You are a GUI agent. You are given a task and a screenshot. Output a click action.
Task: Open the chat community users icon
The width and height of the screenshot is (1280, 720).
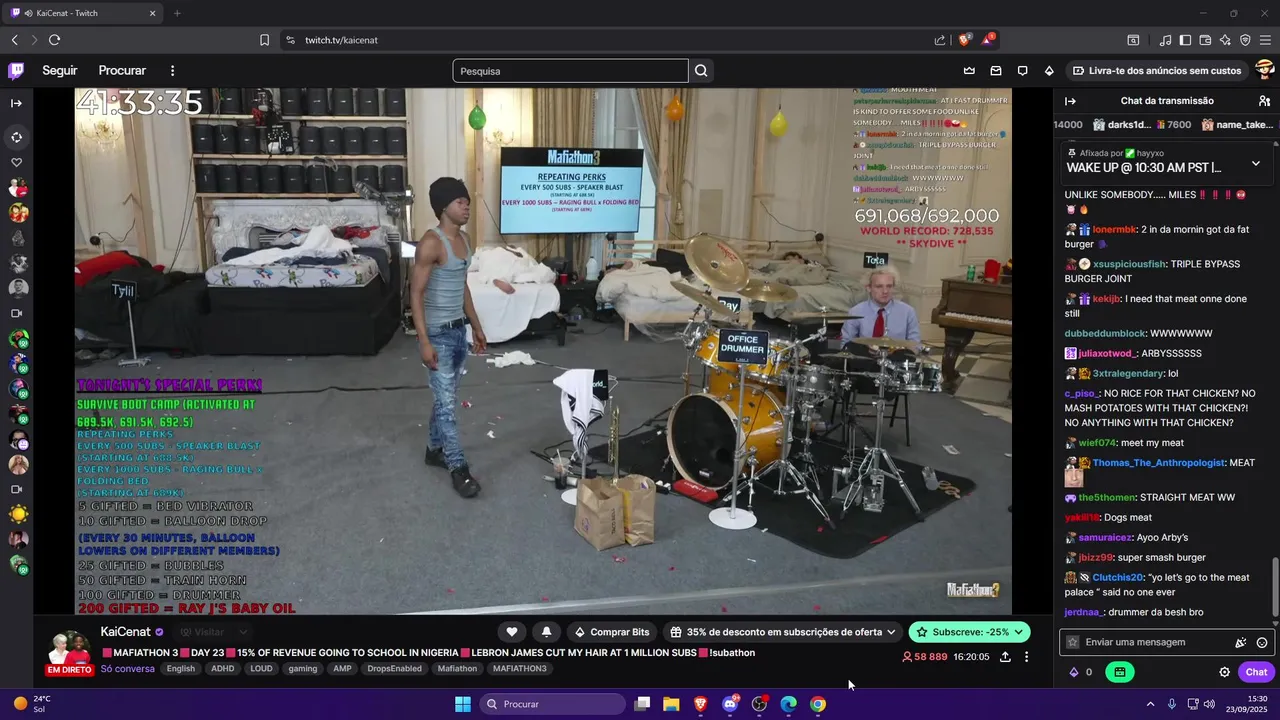[1264, 101]
